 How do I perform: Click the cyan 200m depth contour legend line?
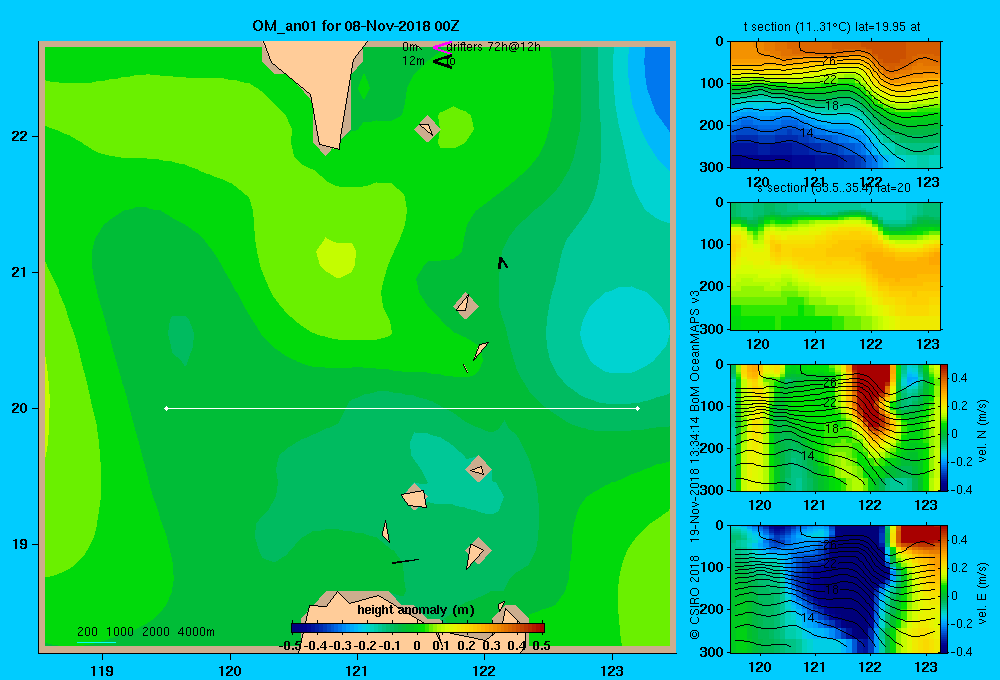[96, 642]
